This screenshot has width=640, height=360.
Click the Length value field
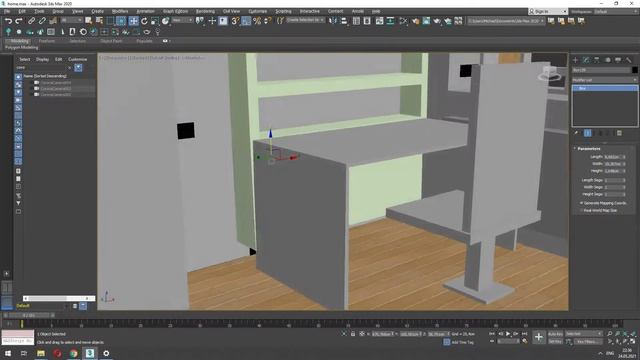click(x=613, y=157)
